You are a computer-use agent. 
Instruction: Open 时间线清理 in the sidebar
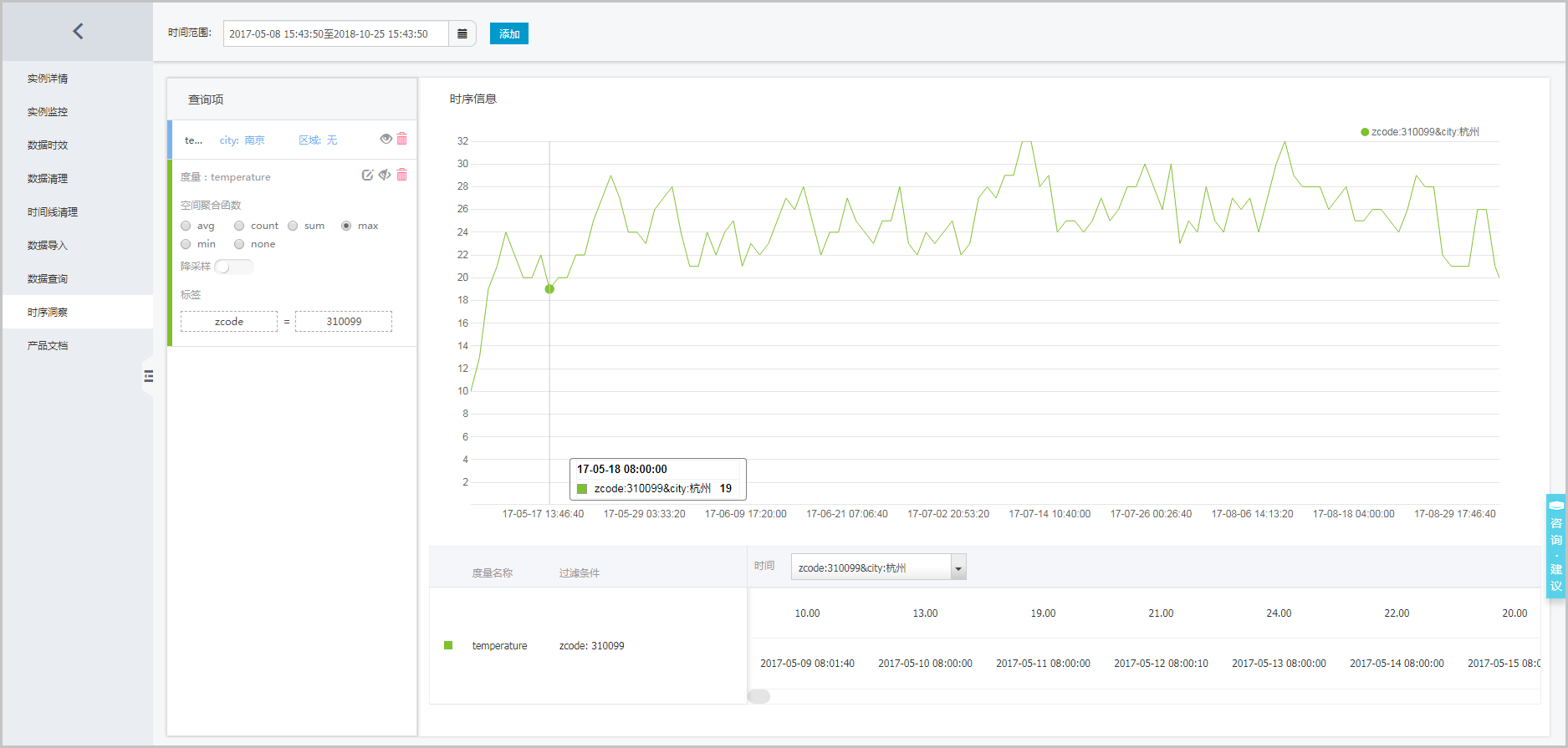[x=53, y=212]
